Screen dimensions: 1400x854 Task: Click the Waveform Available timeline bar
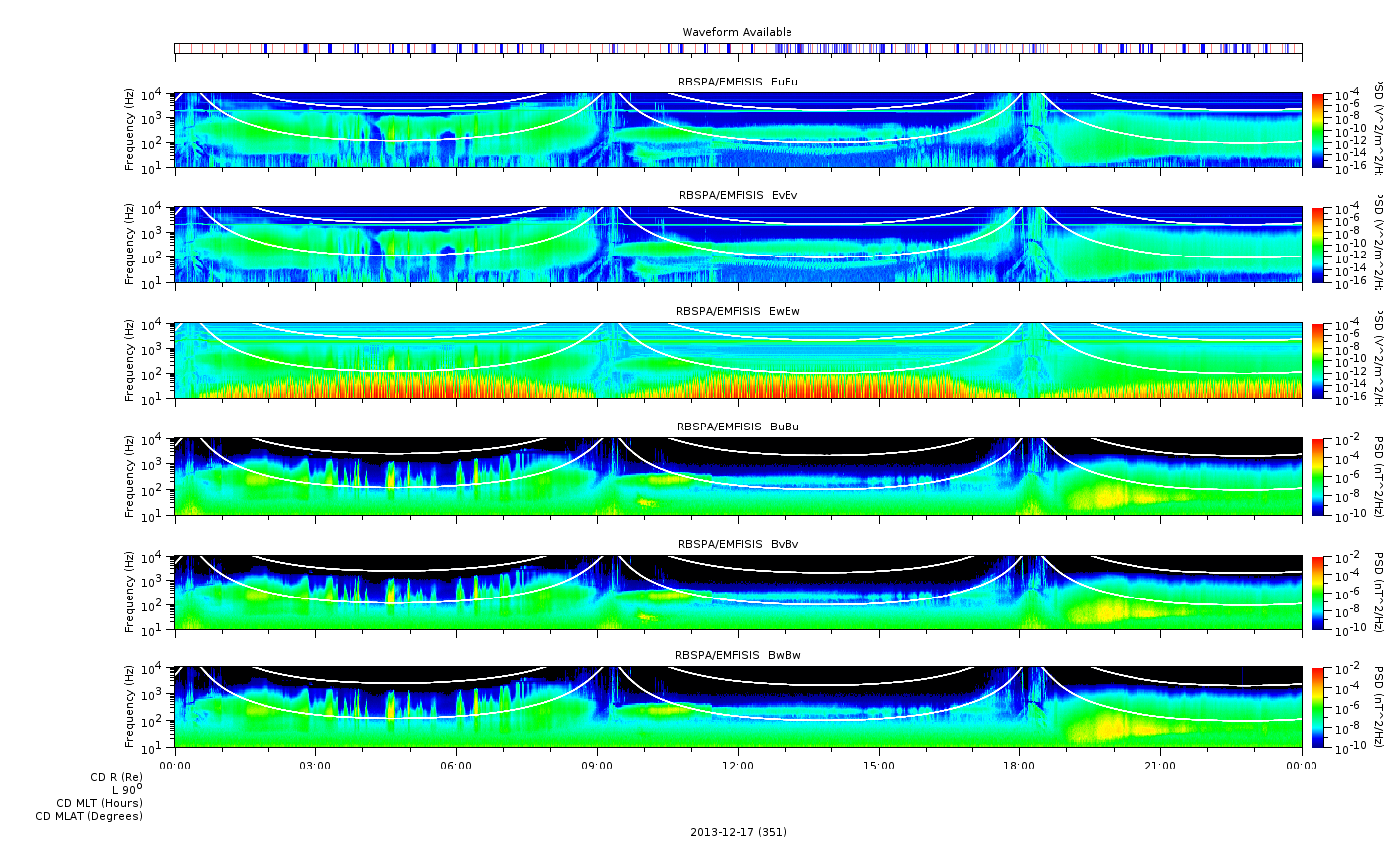738,48
